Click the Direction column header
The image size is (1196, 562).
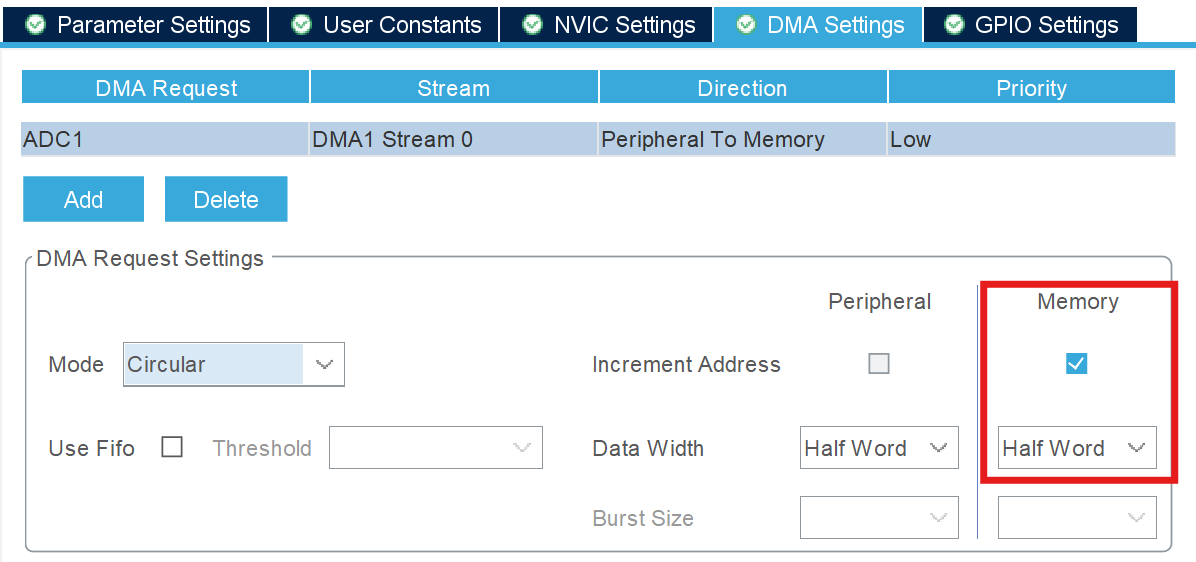(742, 87)
